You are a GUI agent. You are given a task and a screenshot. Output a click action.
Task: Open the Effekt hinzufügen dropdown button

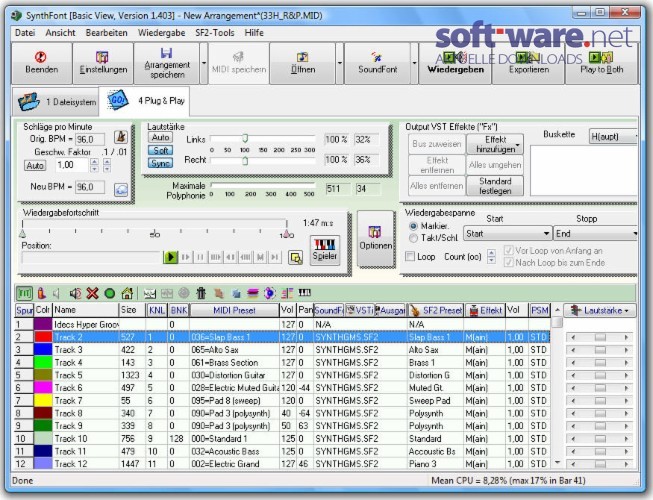click(495, 144)
